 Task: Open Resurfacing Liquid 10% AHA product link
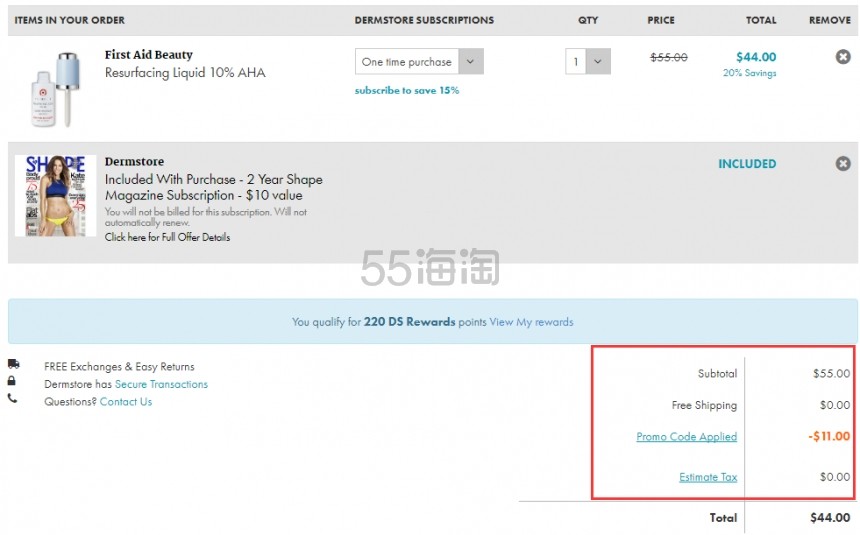pyautogui.click(x=185, y=73)
